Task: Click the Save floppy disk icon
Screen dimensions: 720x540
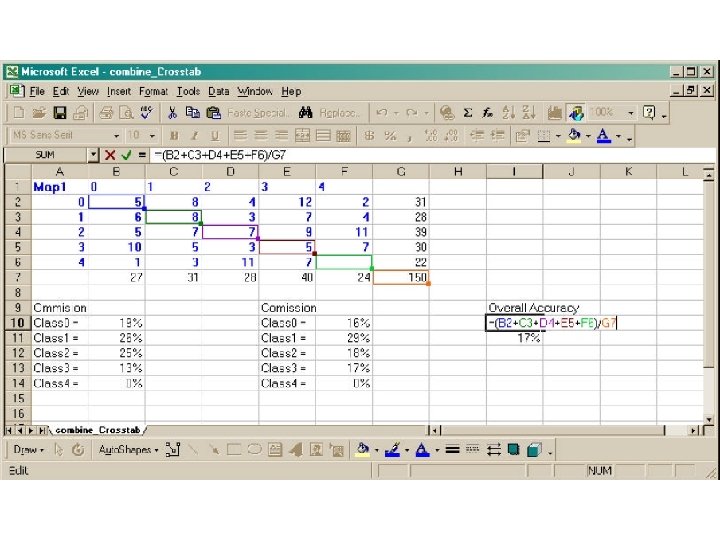Action: 60,112
